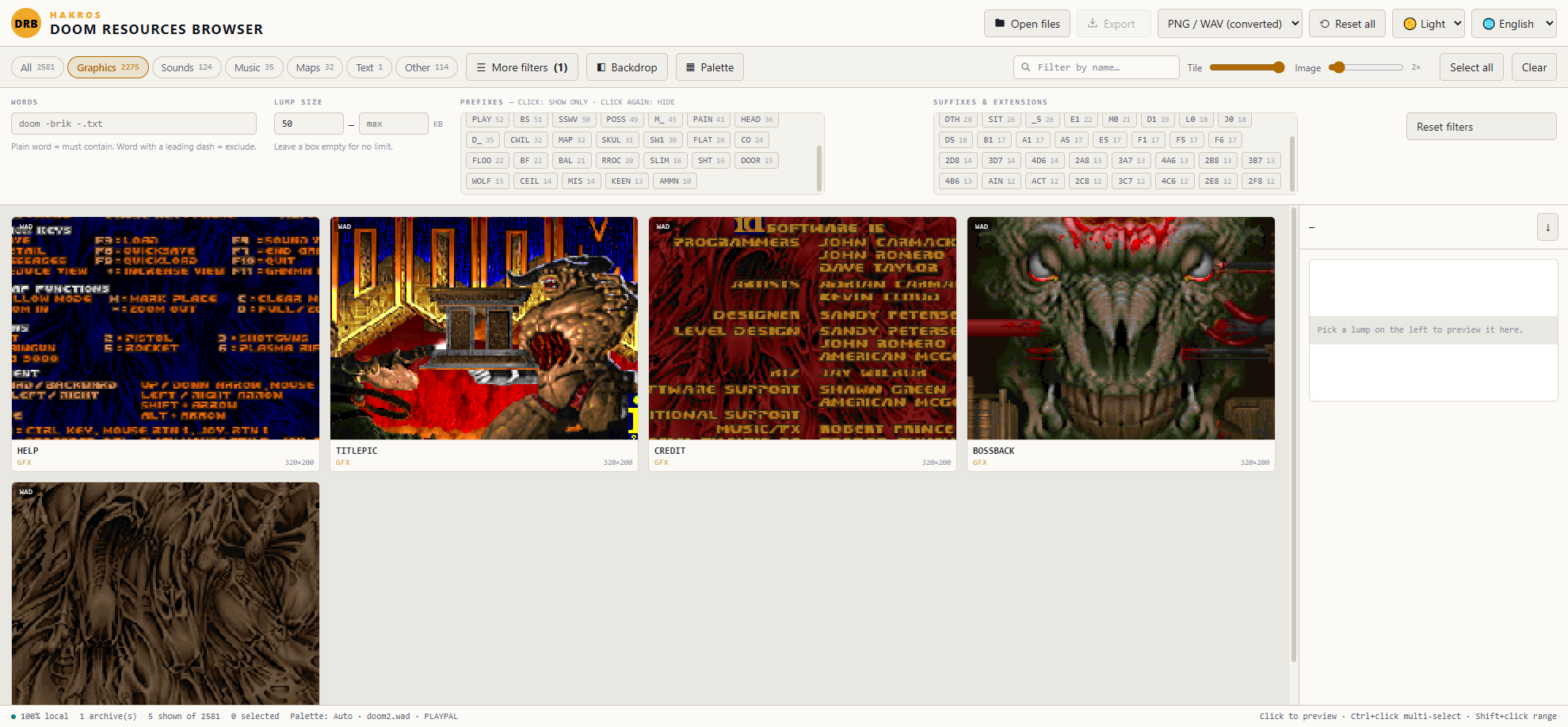Viewport: 1568px width, 727px height.
Task: Open files using the folder button
Action: 1027,24
